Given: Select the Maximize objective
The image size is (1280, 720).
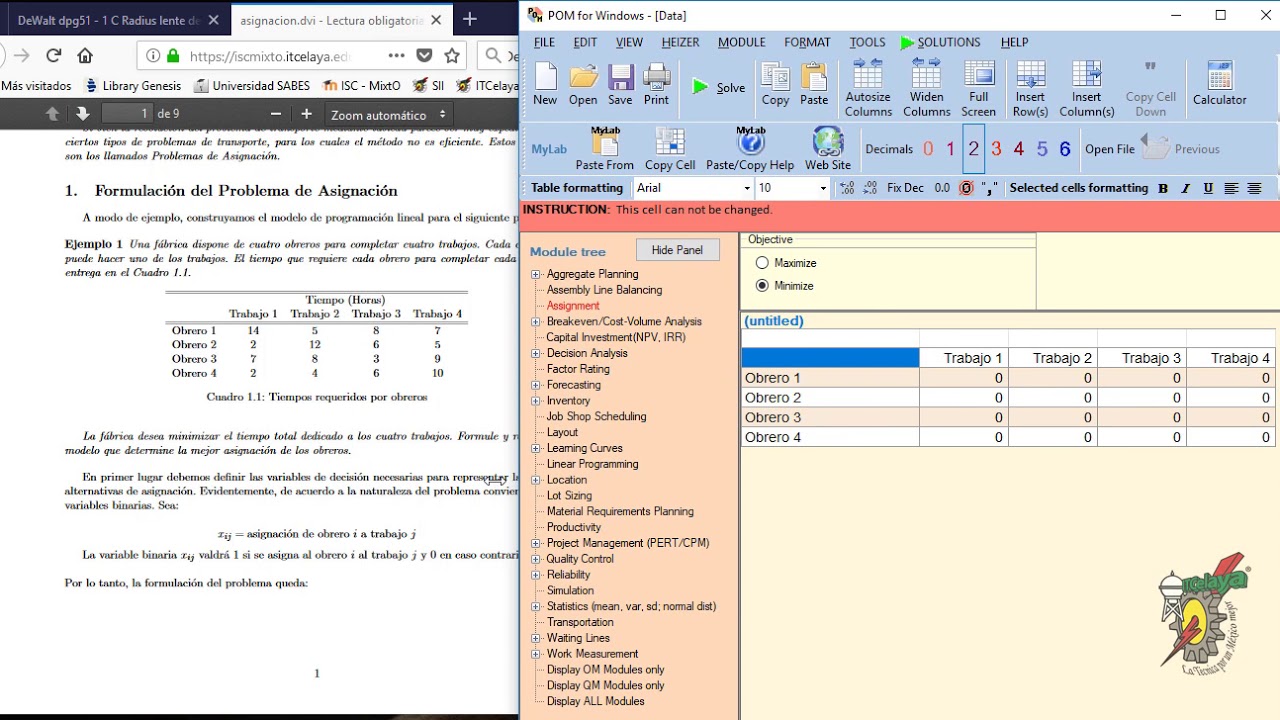Looking at the screenshot, I should click(x=762, y=263).
